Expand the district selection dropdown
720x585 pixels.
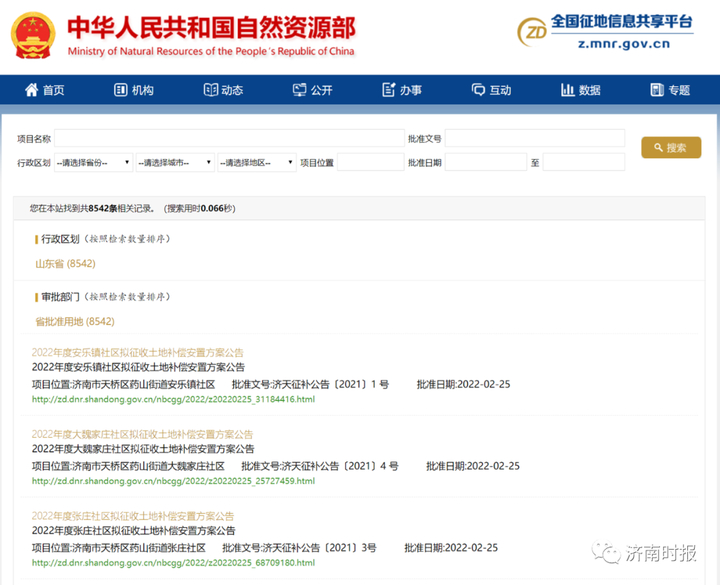tap(257, 162)
